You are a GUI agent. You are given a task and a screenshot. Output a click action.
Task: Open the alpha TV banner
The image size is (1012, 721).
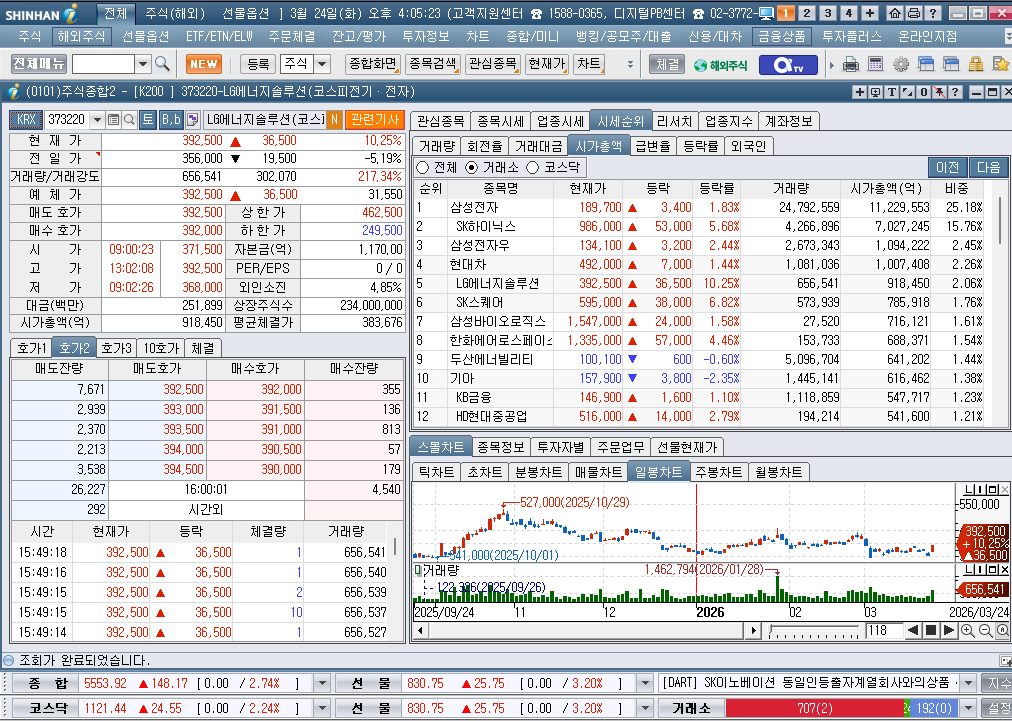point(788,65)
